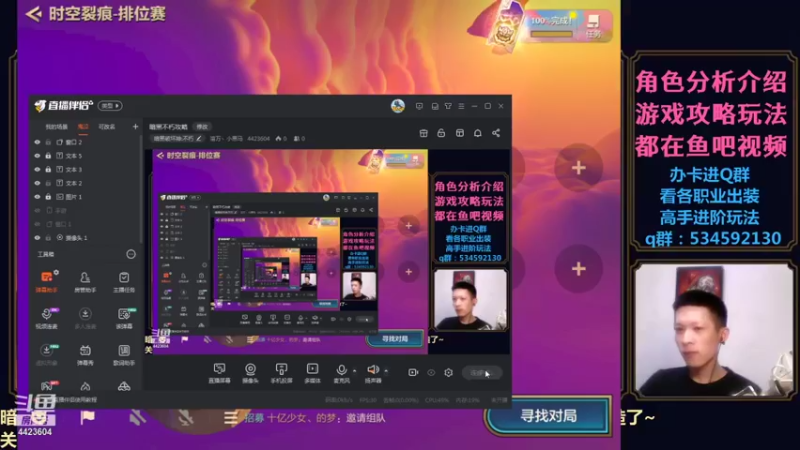Open the 弹幕秀 tool

tap(85, 355)
